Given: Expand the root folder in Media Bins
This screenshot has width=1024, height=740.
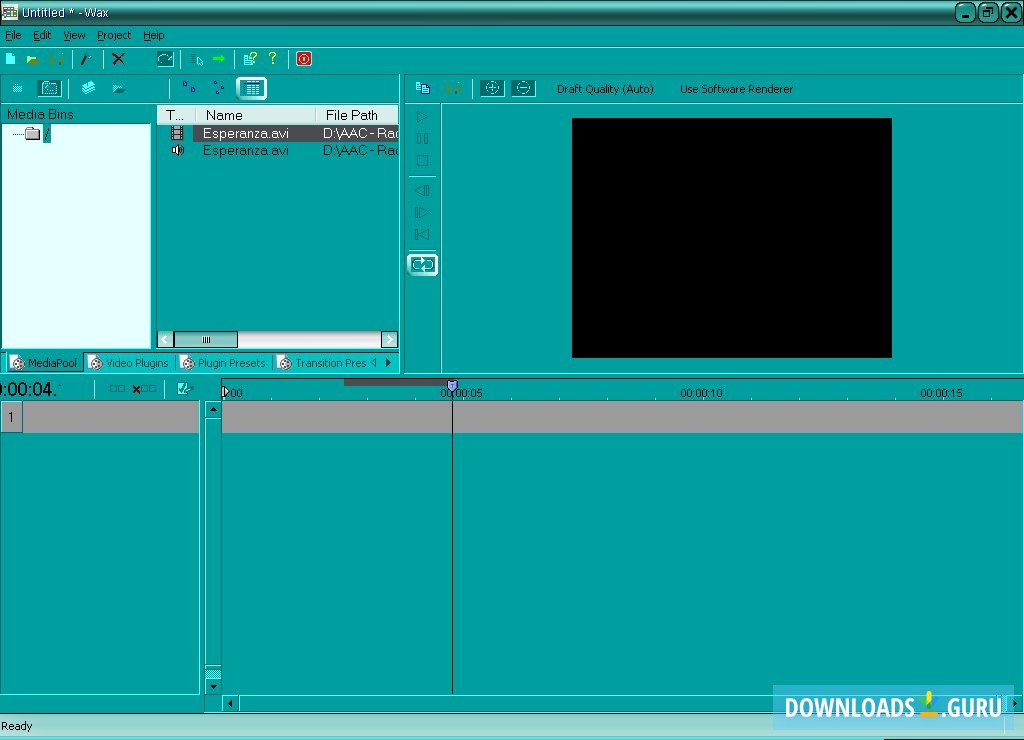Looking at the screenshot, I should (x=31, y=133).
